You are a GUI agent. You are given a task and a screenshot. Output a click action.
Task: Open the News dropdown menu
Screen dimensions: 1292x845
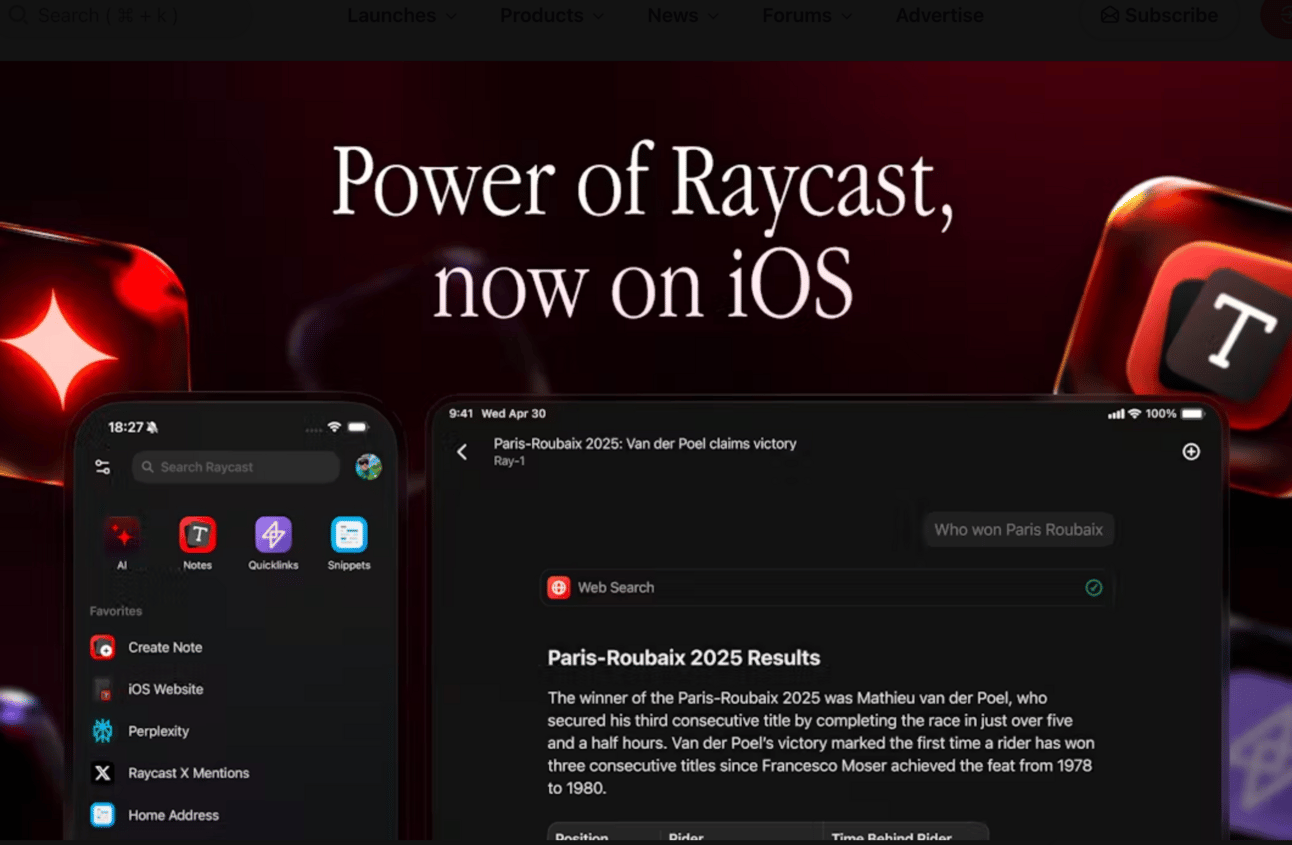tap(683, 16)
